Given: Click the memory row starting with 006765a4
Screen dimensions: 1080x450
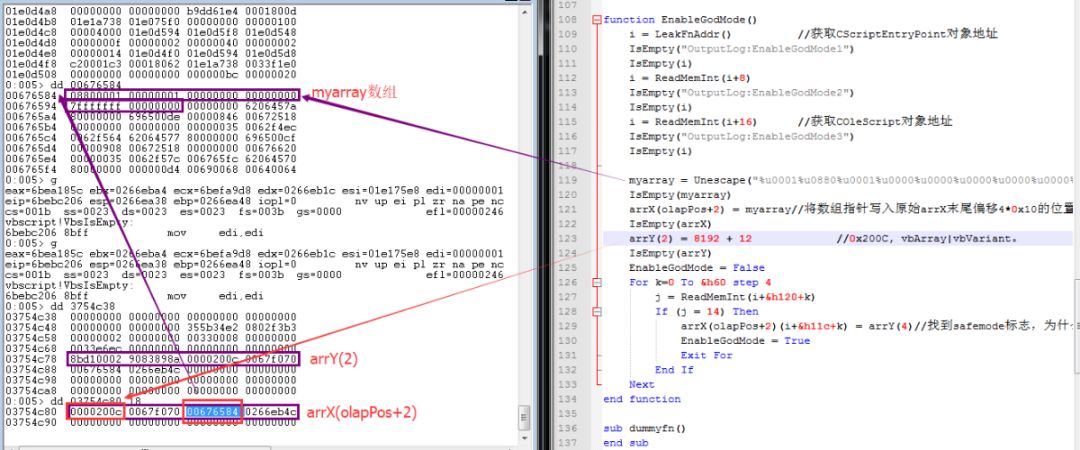Looking at the screenshot, I should tap(151, 117).
